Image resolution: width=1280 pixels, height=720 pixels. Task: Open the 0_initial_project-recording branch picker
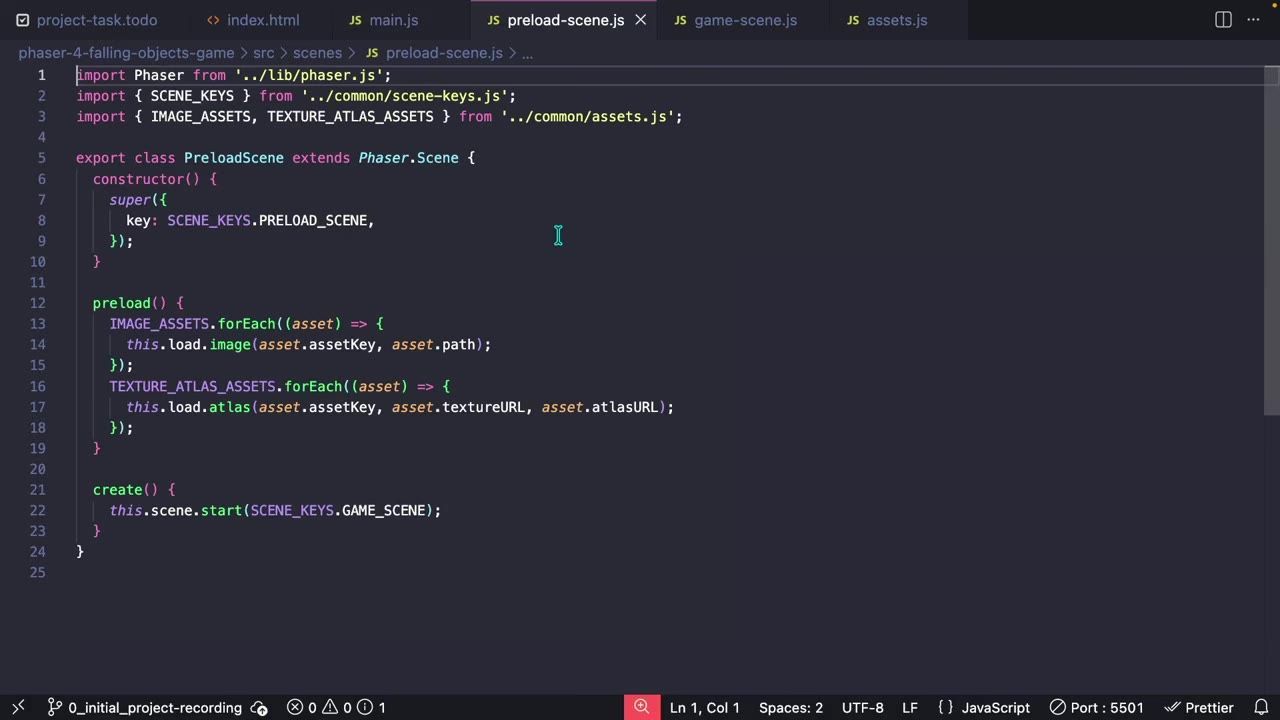pyautogui.click(x=145, y=707)
